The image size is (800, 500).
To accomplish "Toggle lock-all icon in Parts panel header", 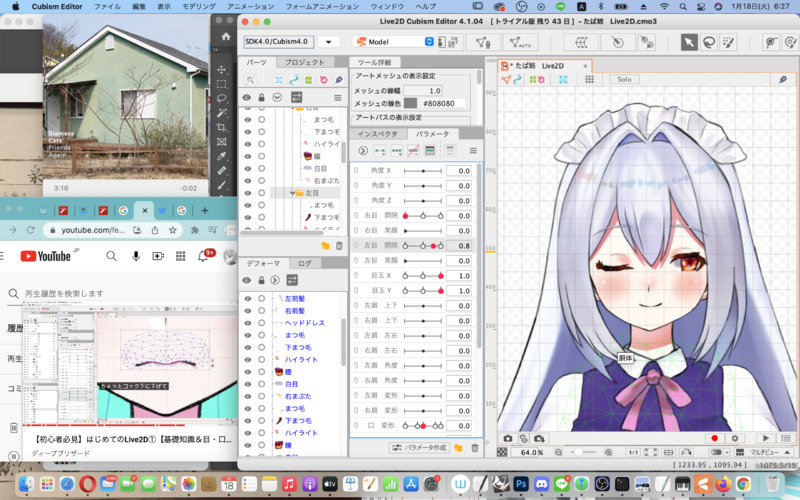I will coord(261,97).
